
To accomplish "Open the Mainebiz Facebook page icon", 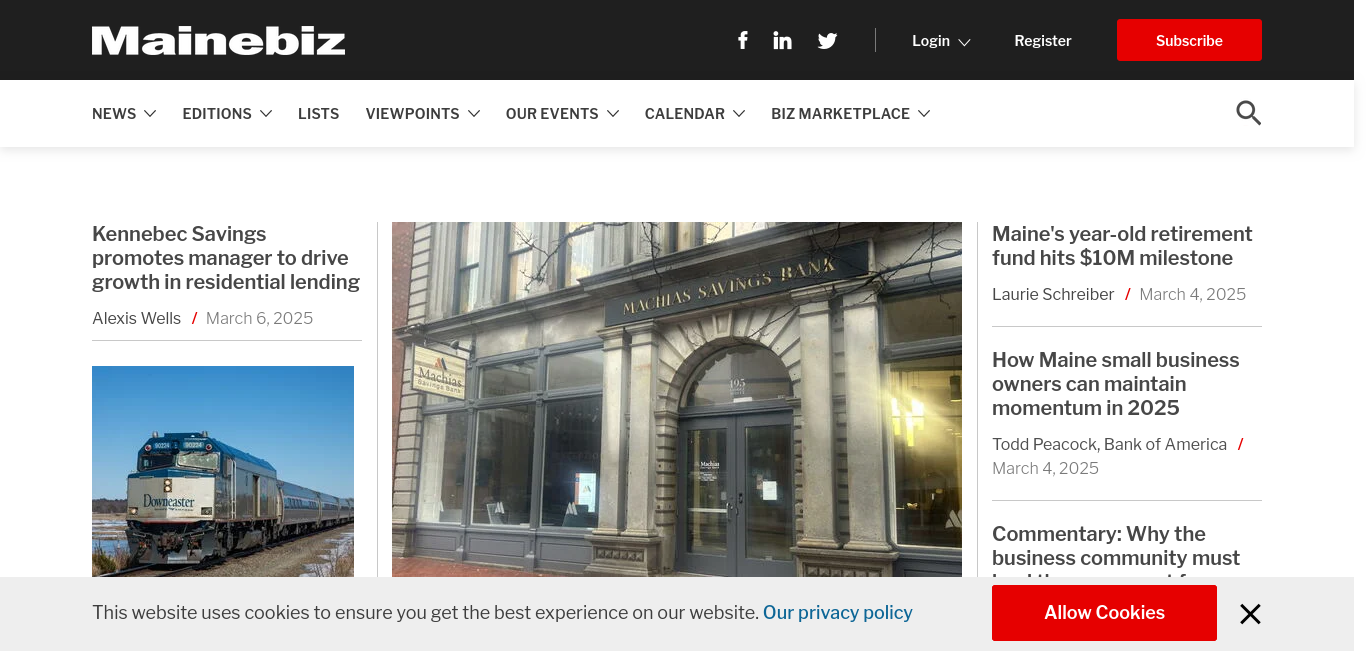I will point(743,41).
